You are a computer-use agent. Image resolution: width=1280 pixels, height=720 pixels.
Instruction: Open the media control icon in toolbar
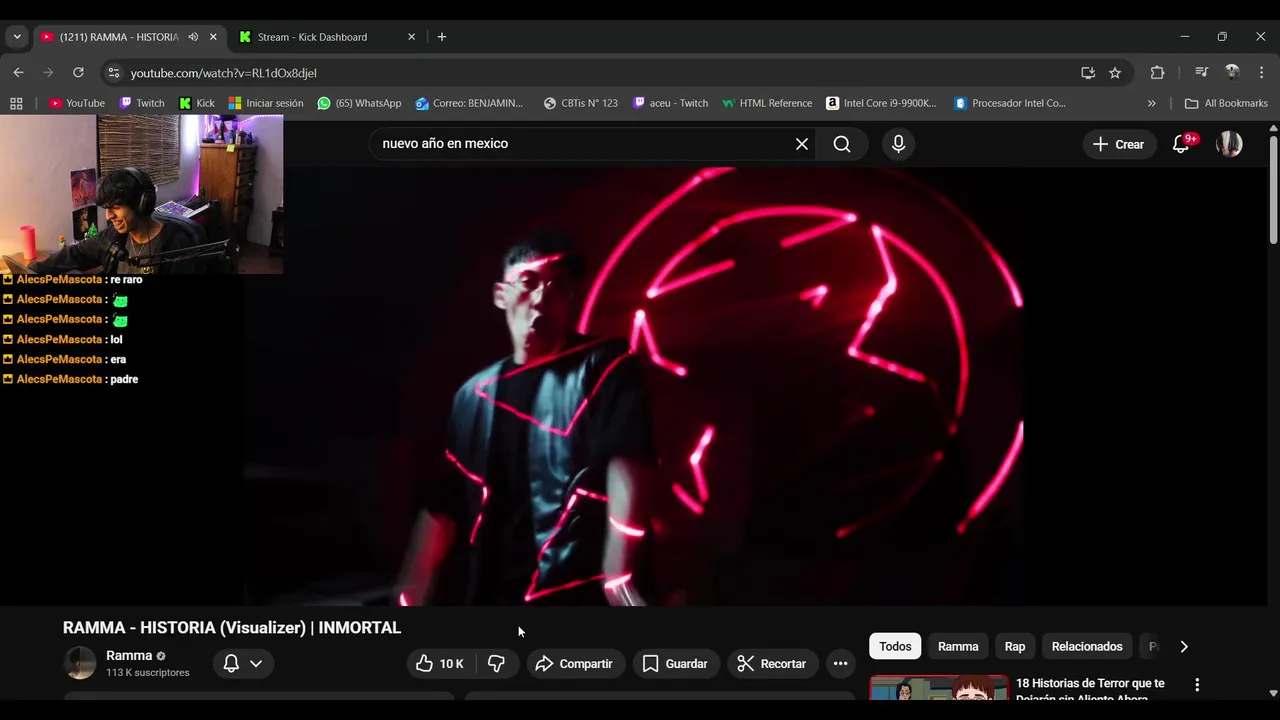tap(1202, 73)
